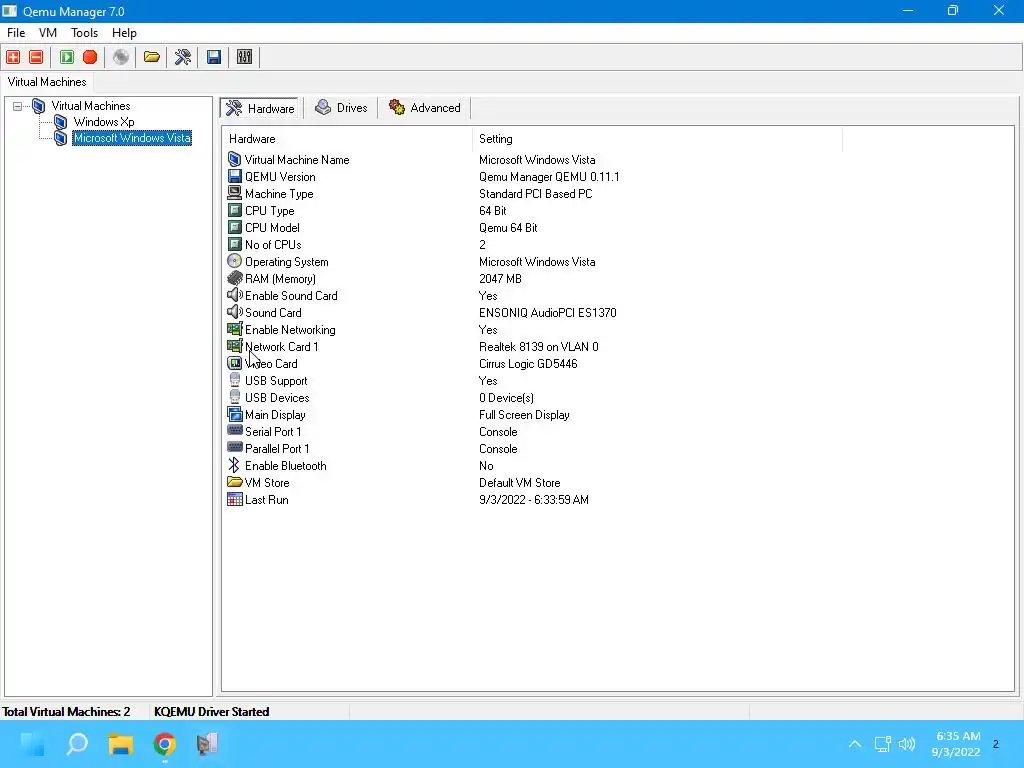1024x768 pixels.
Task: Open the Windows Start button
Action: tap(33, 744)
